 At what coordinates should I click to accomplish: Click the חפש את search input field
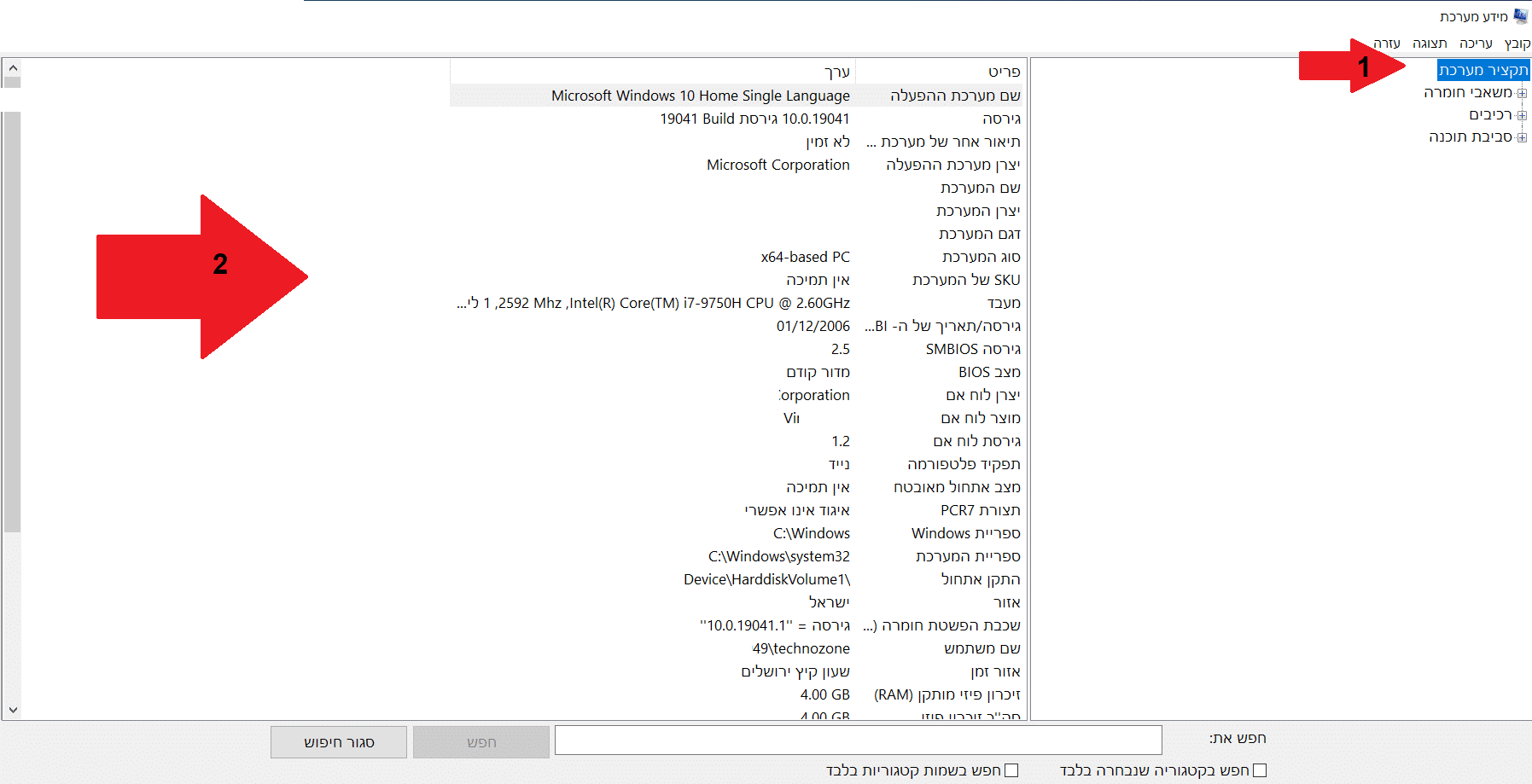coord(858,740)
